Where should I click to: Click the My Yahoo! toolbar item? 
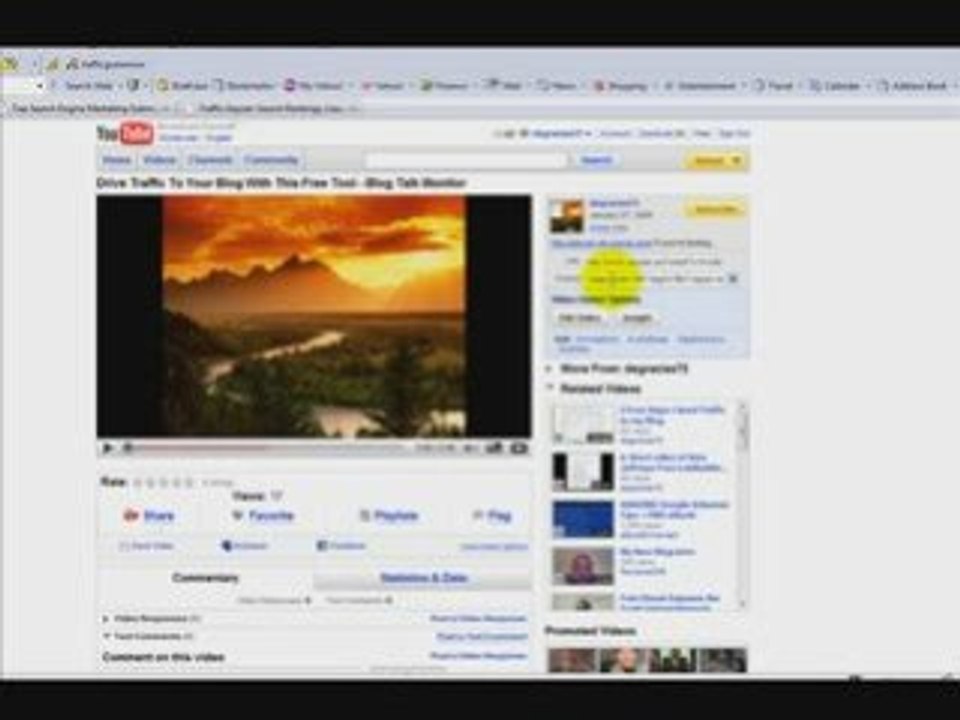click(x=314, y=86)
